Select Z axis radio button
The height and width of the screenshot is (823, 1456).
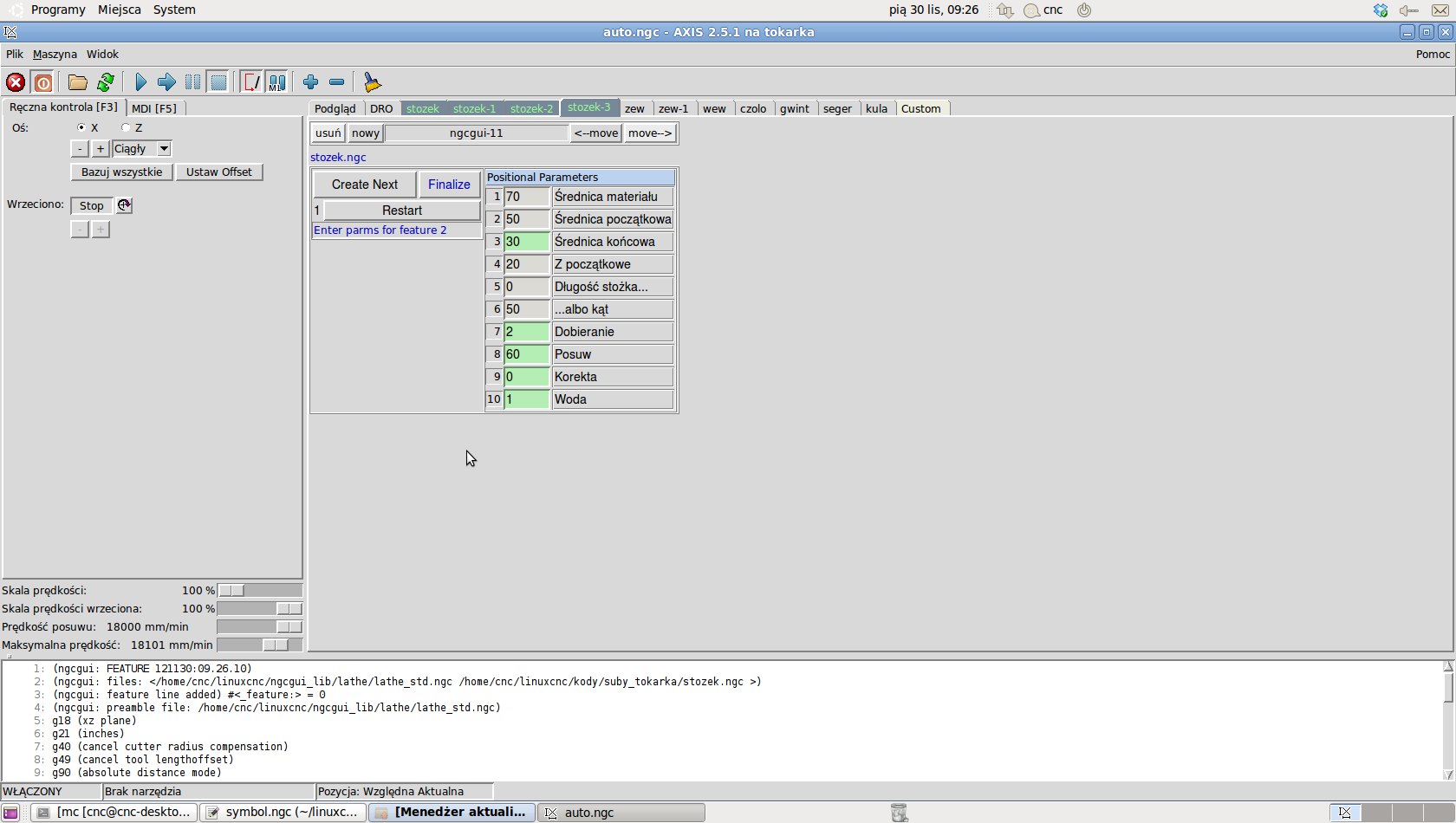126,127
